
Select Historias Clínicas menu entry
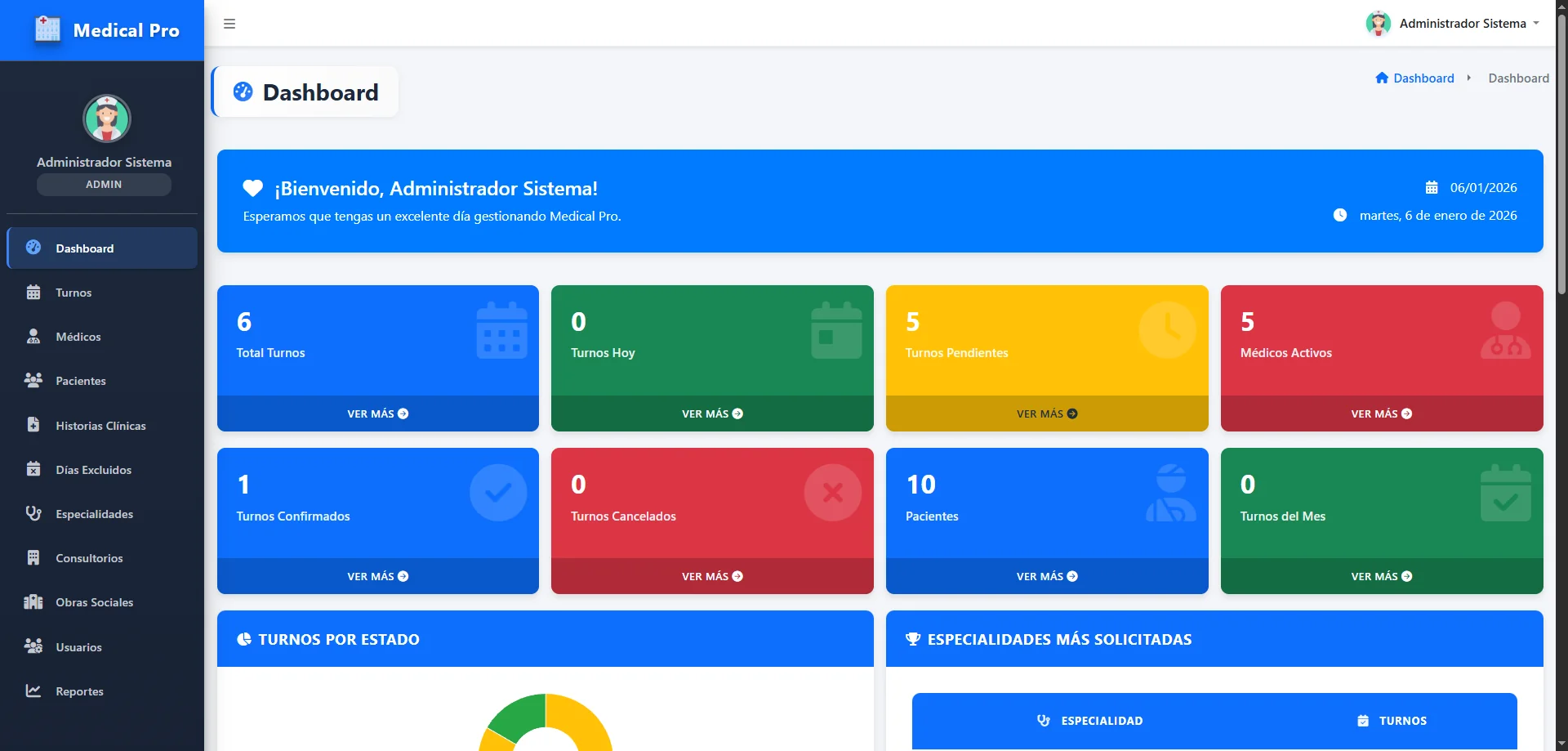tap(102, 426)
